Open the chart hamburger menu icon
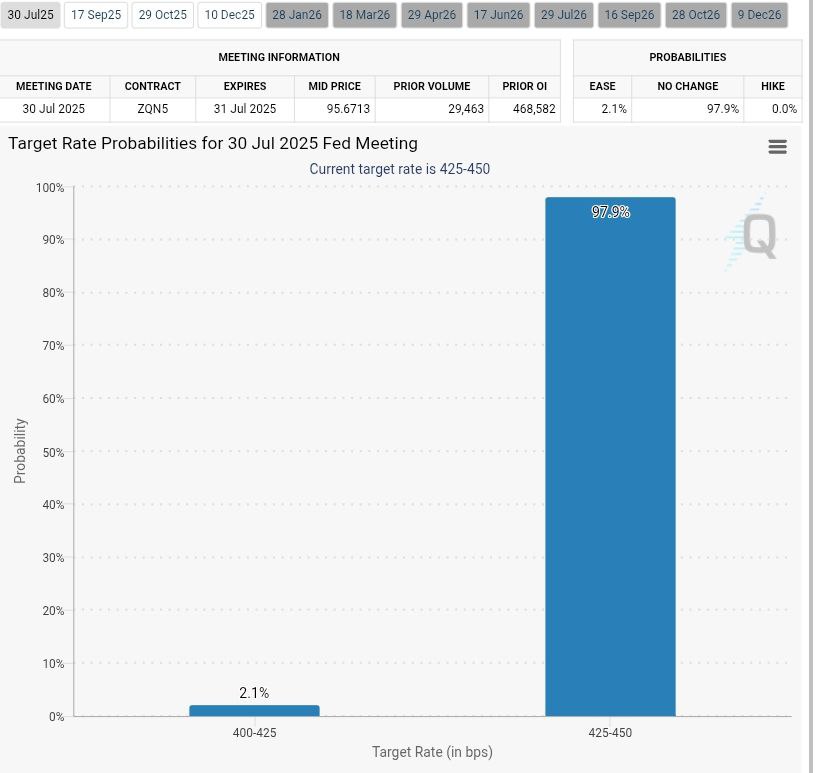This screenshot has height=773, width=817. click(x=777, y=147)
